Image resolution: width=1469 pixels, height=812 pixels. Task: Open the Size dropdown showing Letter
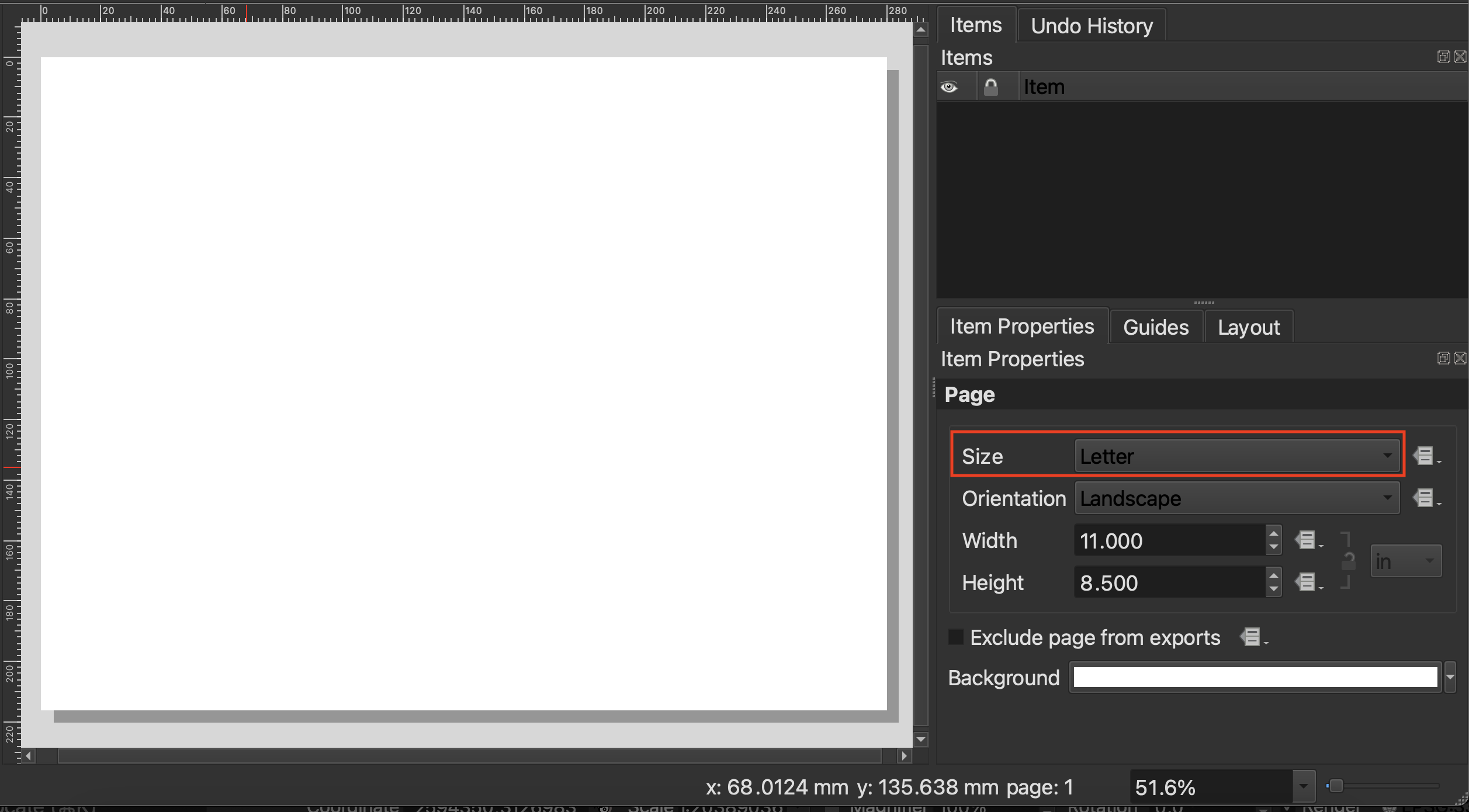click(x=1236, y=456)
